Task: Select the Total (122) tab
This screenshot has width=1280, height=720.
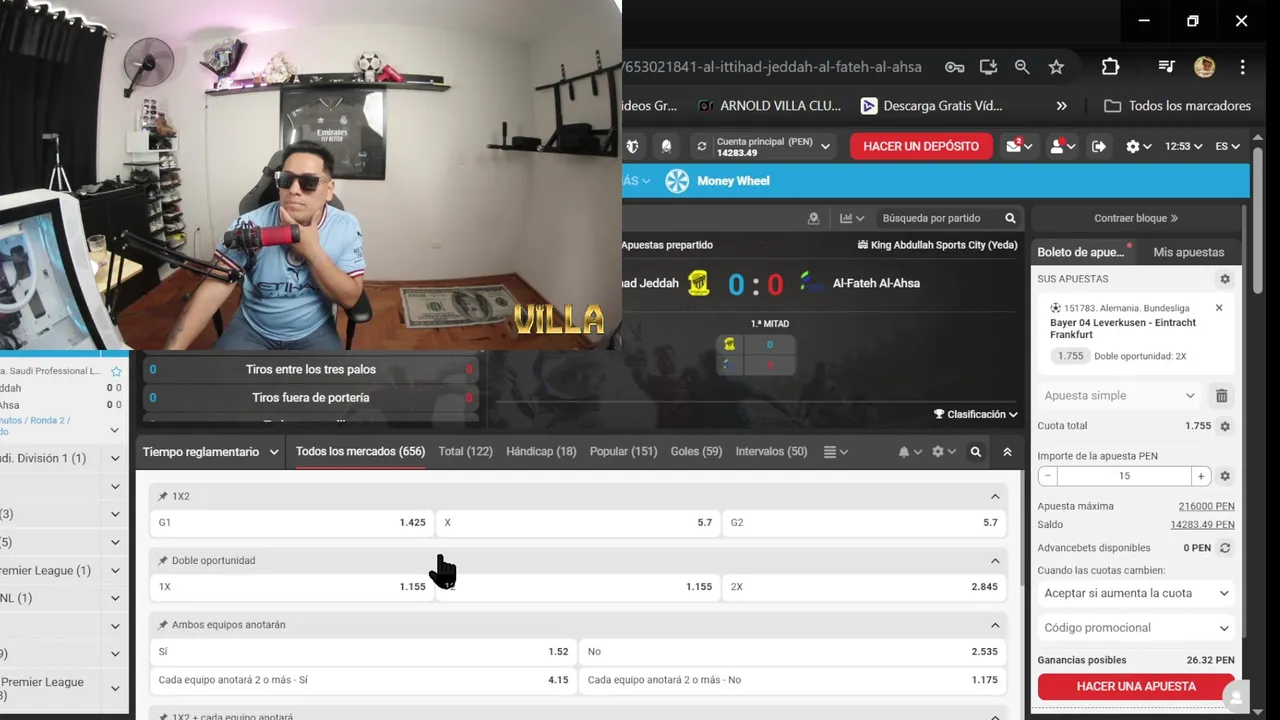Action: click(465, 452)
